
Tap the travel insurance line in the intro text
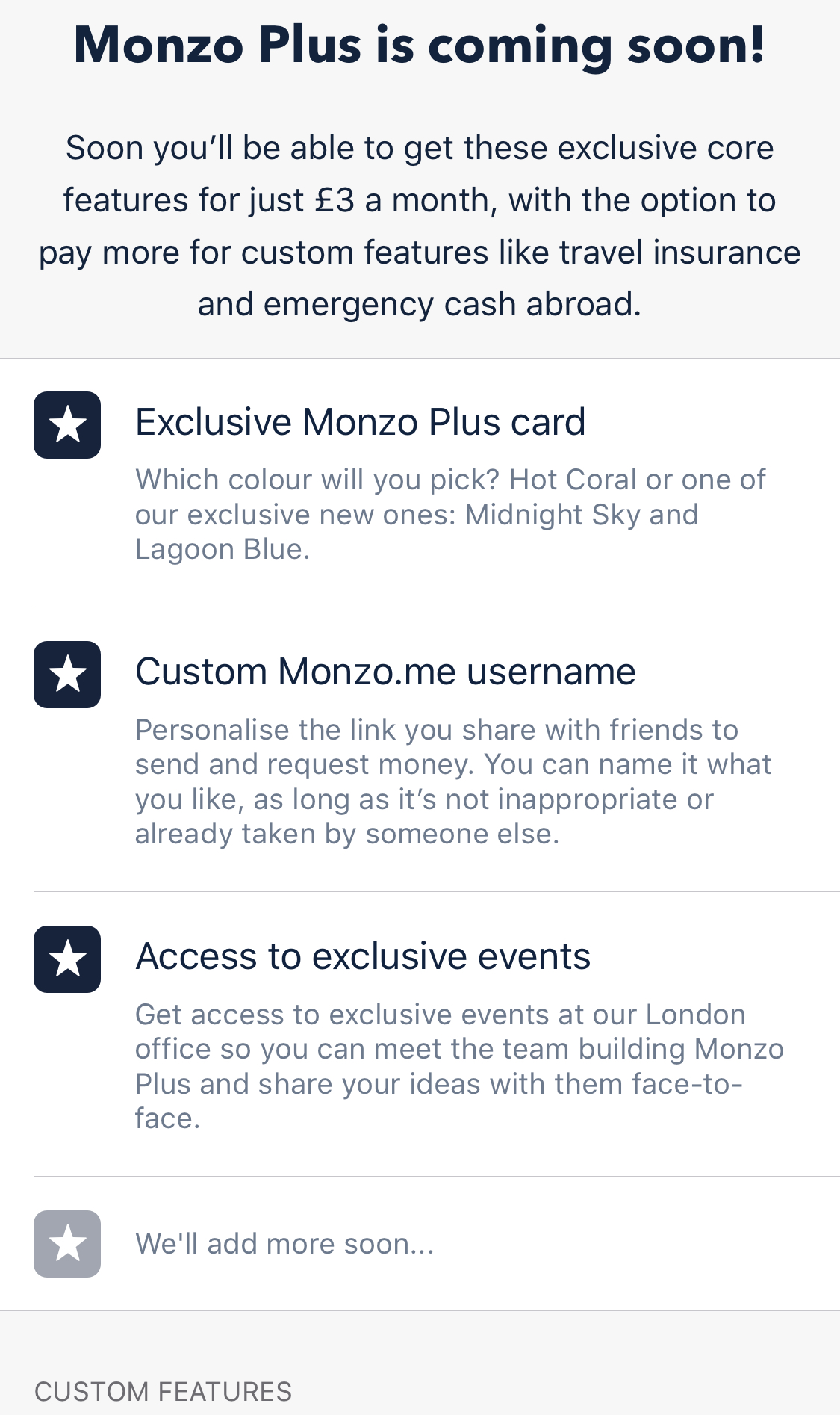tap(420, 253)
